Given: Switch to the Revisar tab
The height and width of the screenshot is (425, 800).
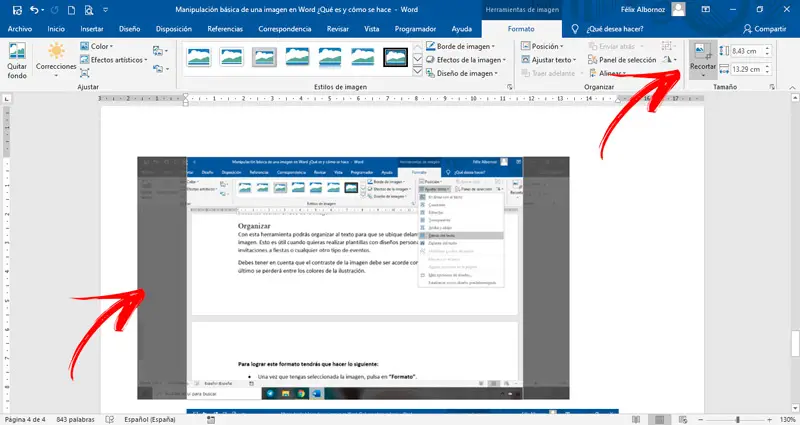Looking at the screenshot, I should (338, 29).
